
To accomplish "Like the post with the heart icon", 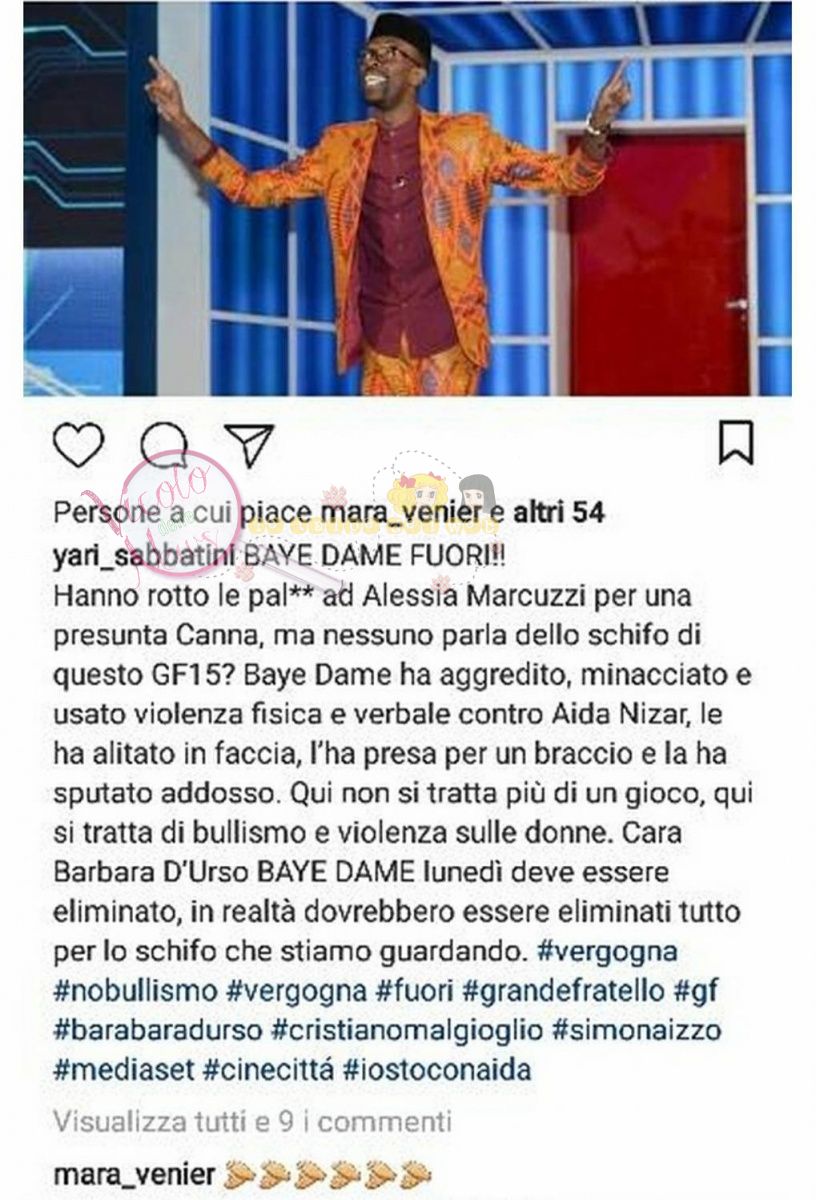I will click(78, 445).
